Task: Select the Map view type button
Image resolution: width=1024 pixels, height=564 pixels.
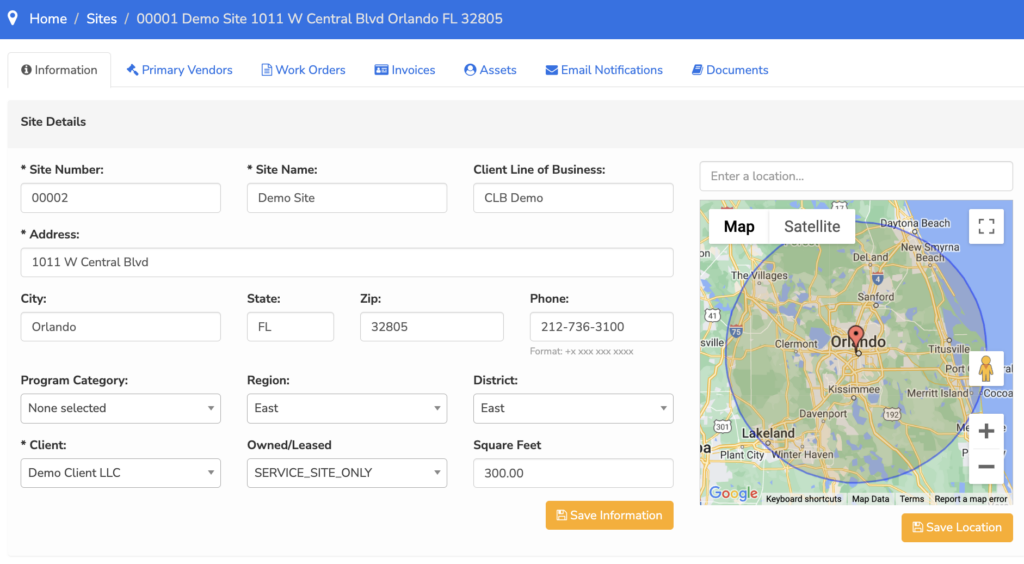Action: point(739,227)
